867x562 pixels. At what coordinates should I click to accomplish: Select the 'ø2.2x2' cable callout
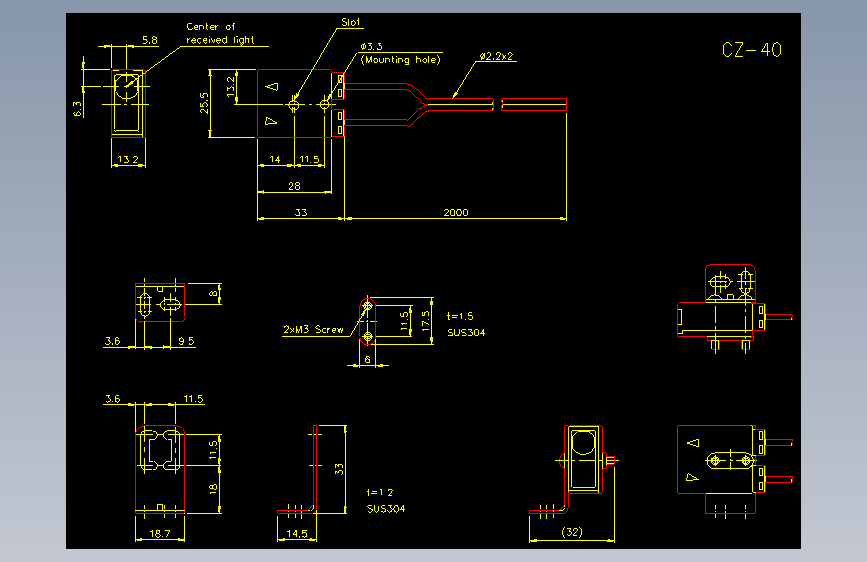tap(496, 56)
